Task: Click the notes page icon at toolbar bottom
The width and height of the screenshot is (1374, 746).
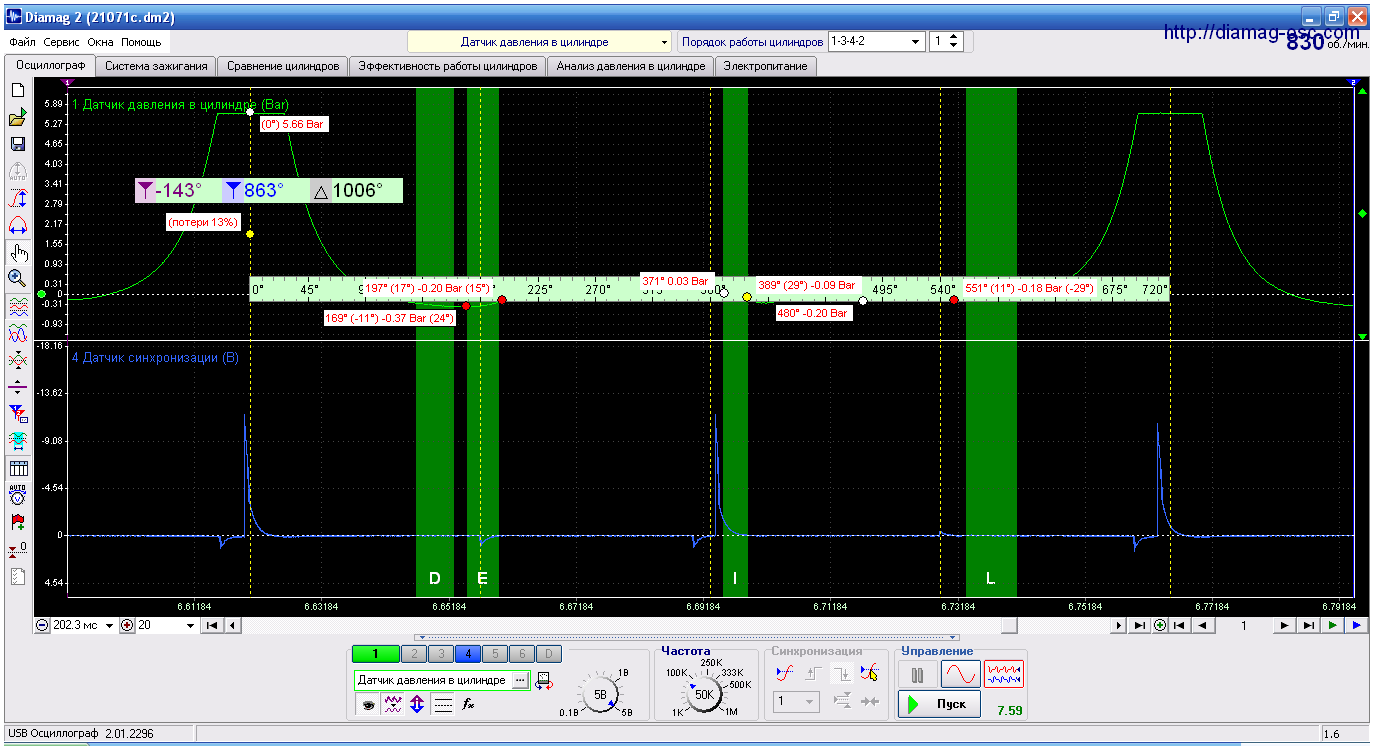Action: [17, 576]
